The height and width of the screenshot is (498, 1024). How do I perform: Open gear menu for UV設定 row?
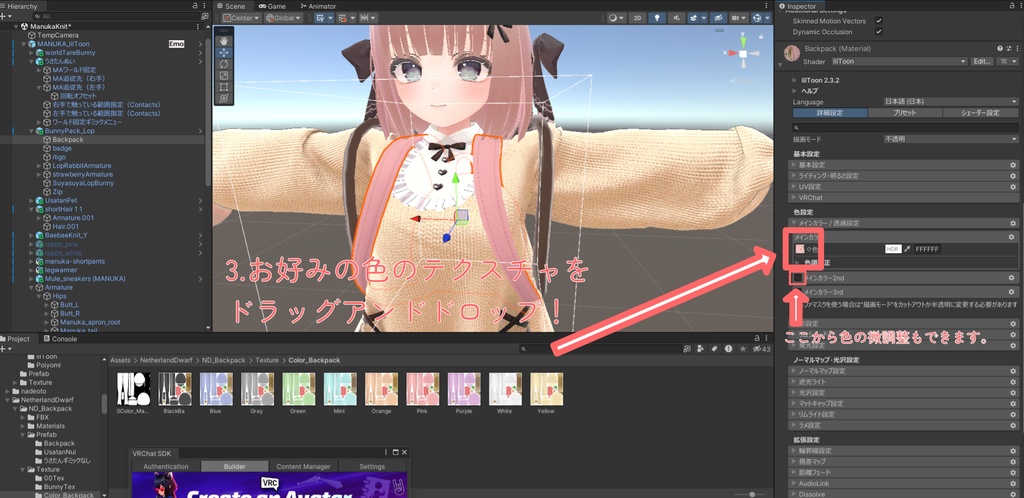pos(1013,187)
